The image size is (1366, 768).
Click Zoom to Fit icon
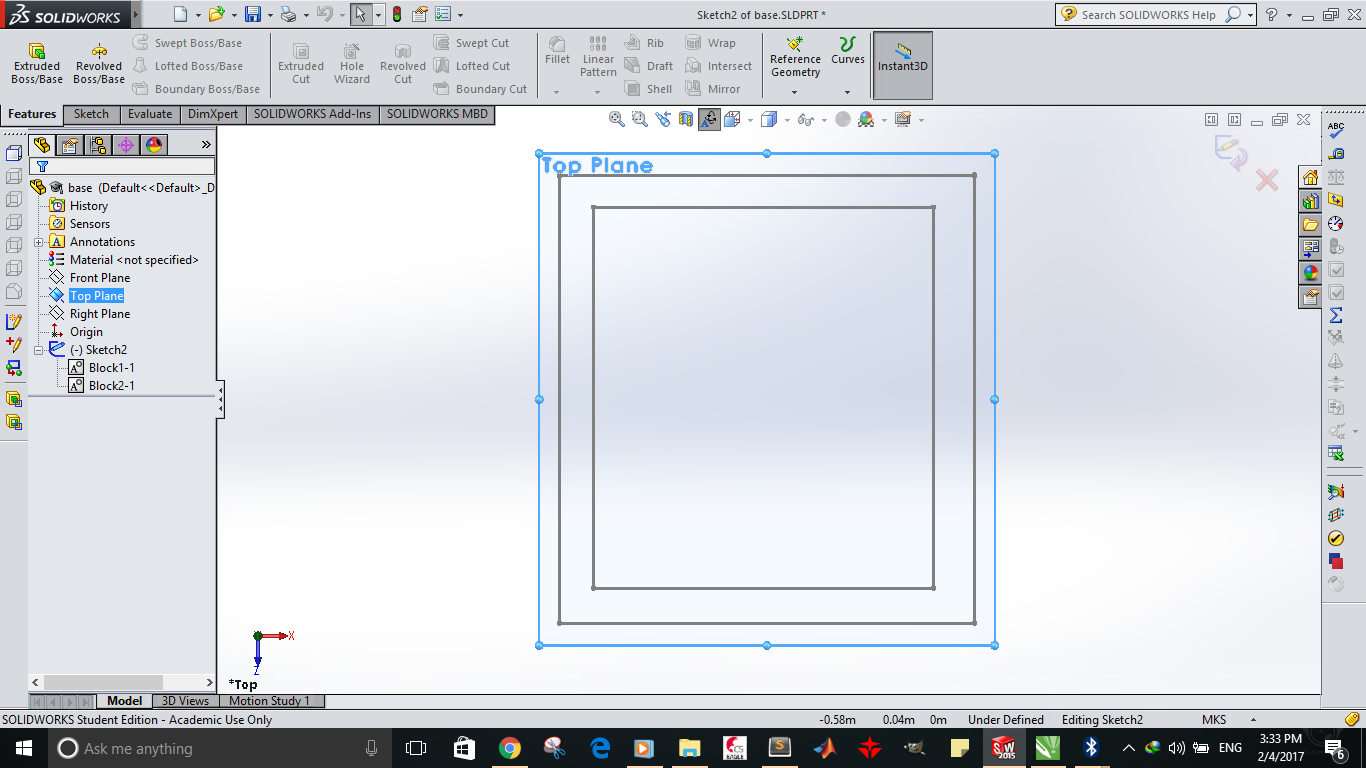[x=617, y=119]
